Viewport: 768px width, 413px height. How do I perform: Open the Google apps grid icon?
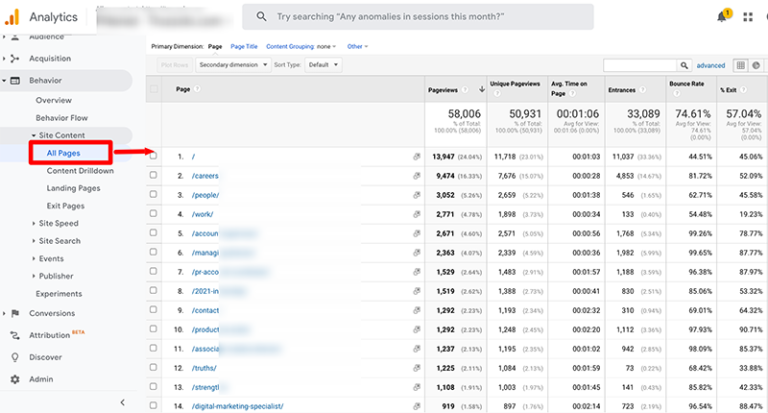point(749,17)
